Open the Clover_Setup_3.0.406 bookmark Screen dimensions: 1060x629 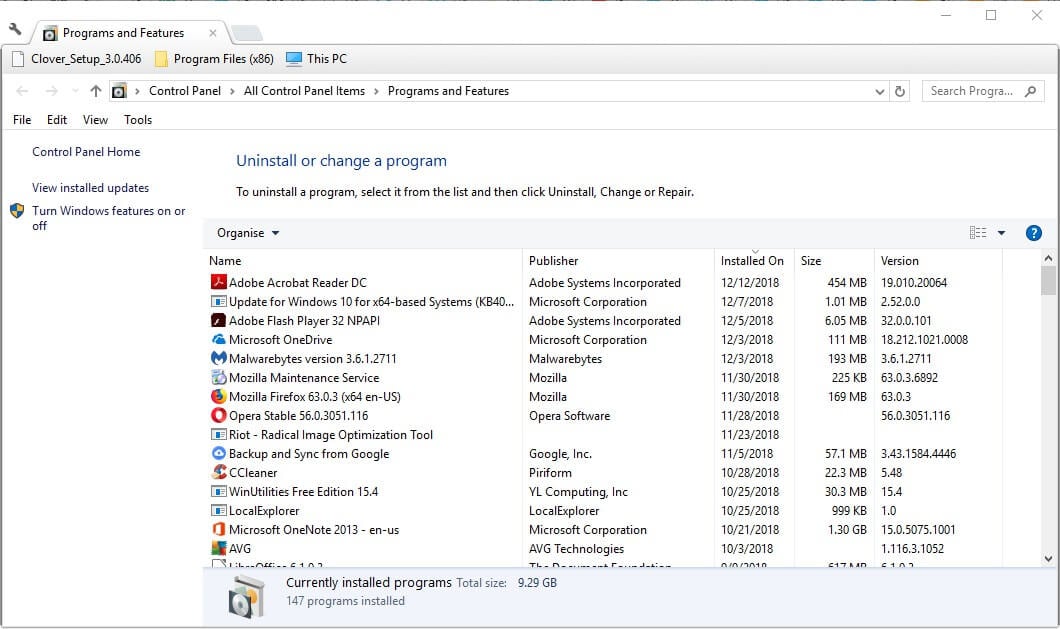(x=76, y=59)
